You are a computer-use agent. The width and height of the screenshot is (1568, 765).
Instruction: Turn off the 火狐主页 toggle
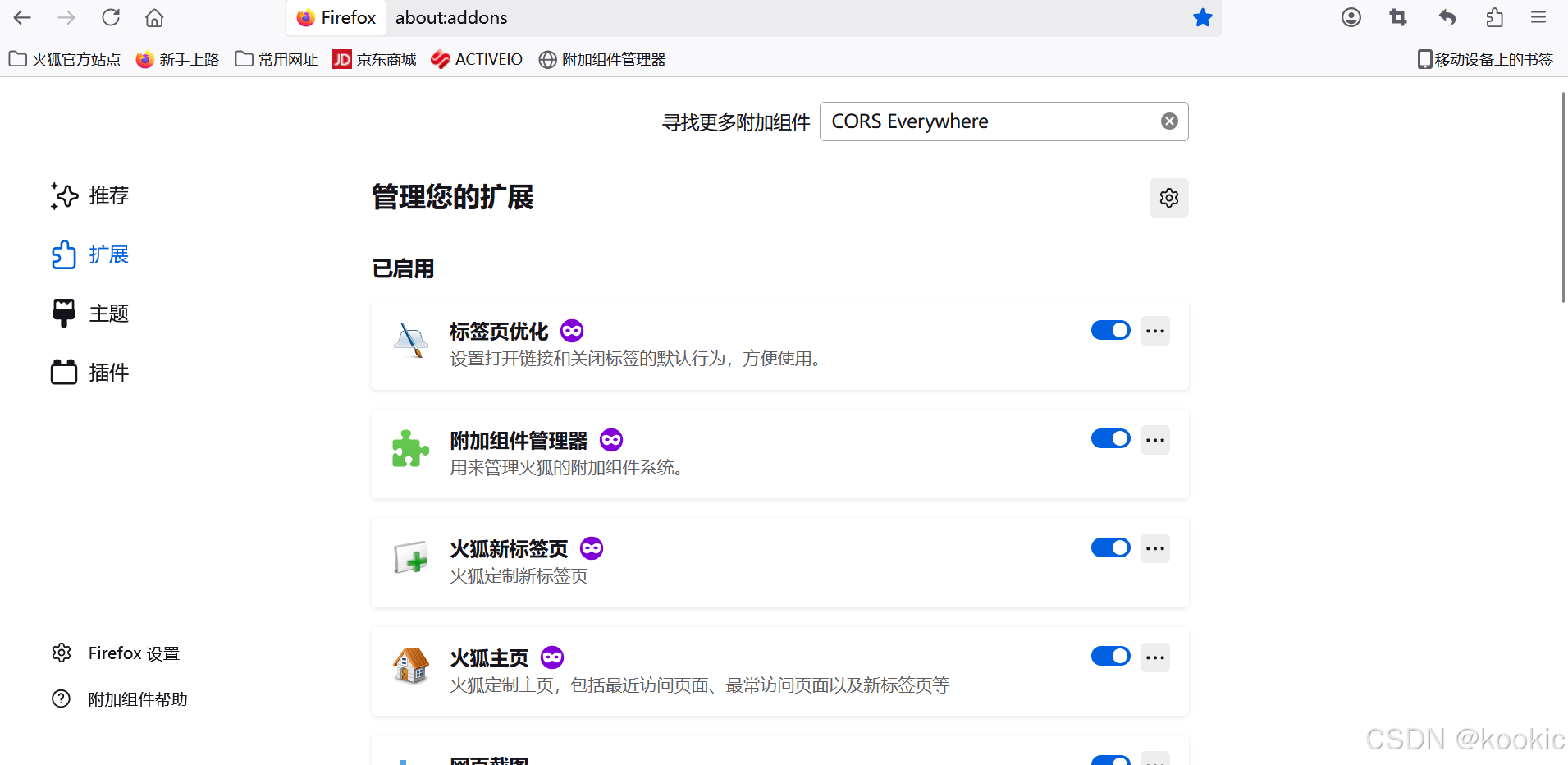(1111, 656)
